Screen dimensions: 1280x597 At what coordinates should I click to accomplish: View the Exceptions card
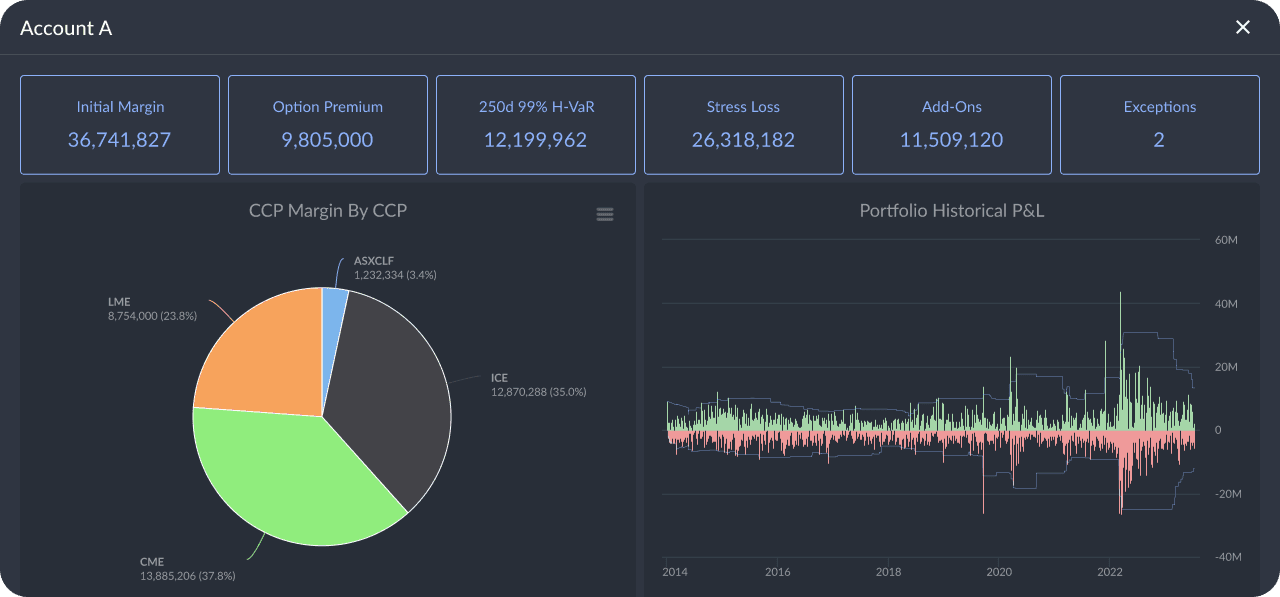click(1159, 125)
